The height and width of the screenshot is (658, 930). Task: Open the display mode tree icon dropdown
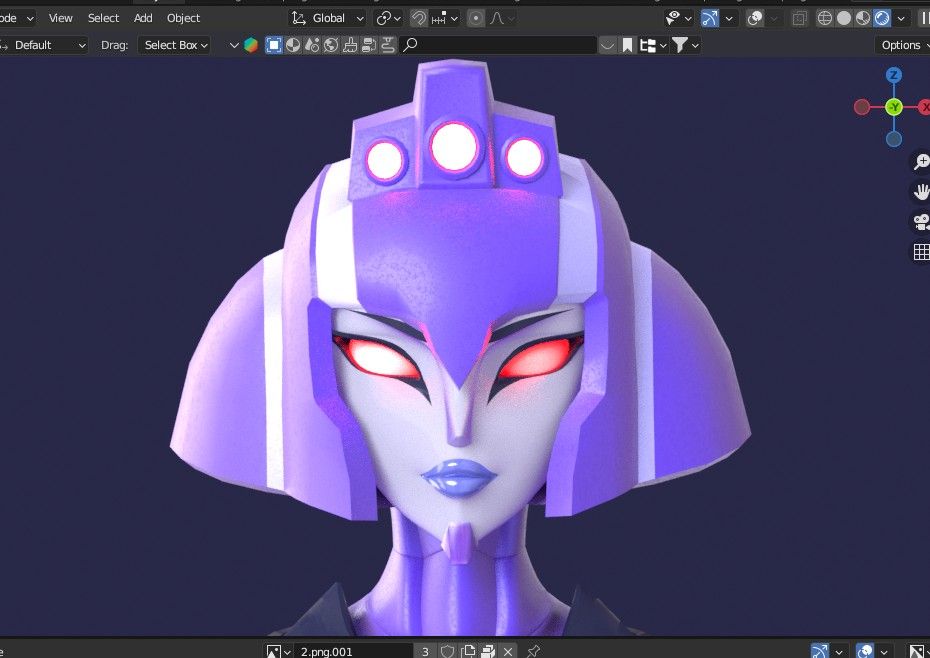653,45
